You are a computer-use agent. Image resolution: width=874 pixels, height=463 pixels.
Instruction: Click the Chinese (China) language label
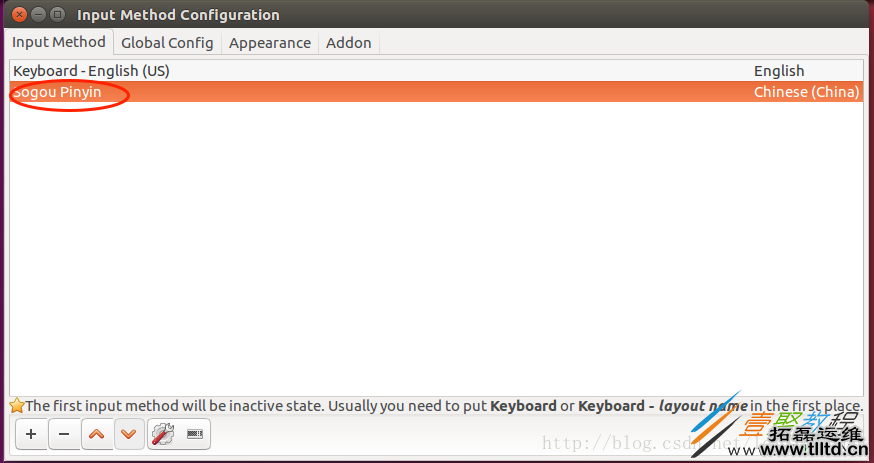(x=806, y=92)
